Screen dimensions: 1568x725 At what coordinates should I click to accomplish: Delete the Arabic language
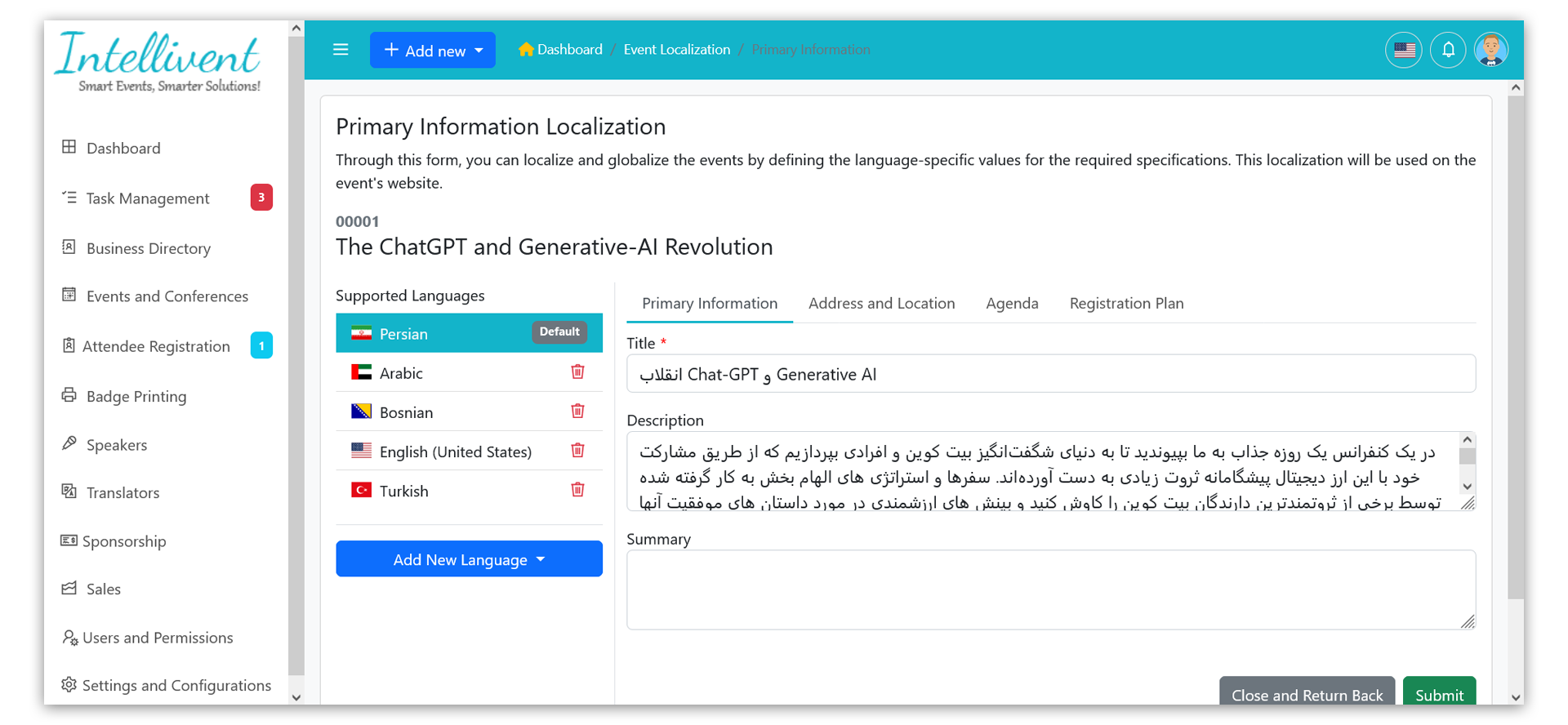tap(577, 371)
